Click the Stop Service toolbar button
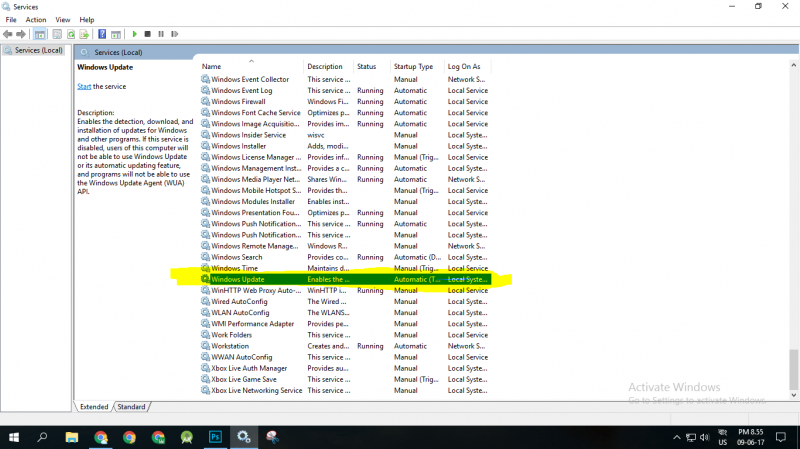Image resolution: width=800 pixels, height=449 pixels. pyautogui.click(x=147, y=34)
